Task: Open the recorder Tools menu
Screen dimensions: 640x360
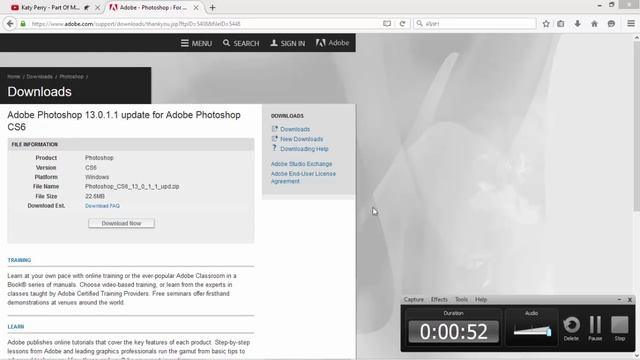Action: pyautogui.click(x=461, y=300)
